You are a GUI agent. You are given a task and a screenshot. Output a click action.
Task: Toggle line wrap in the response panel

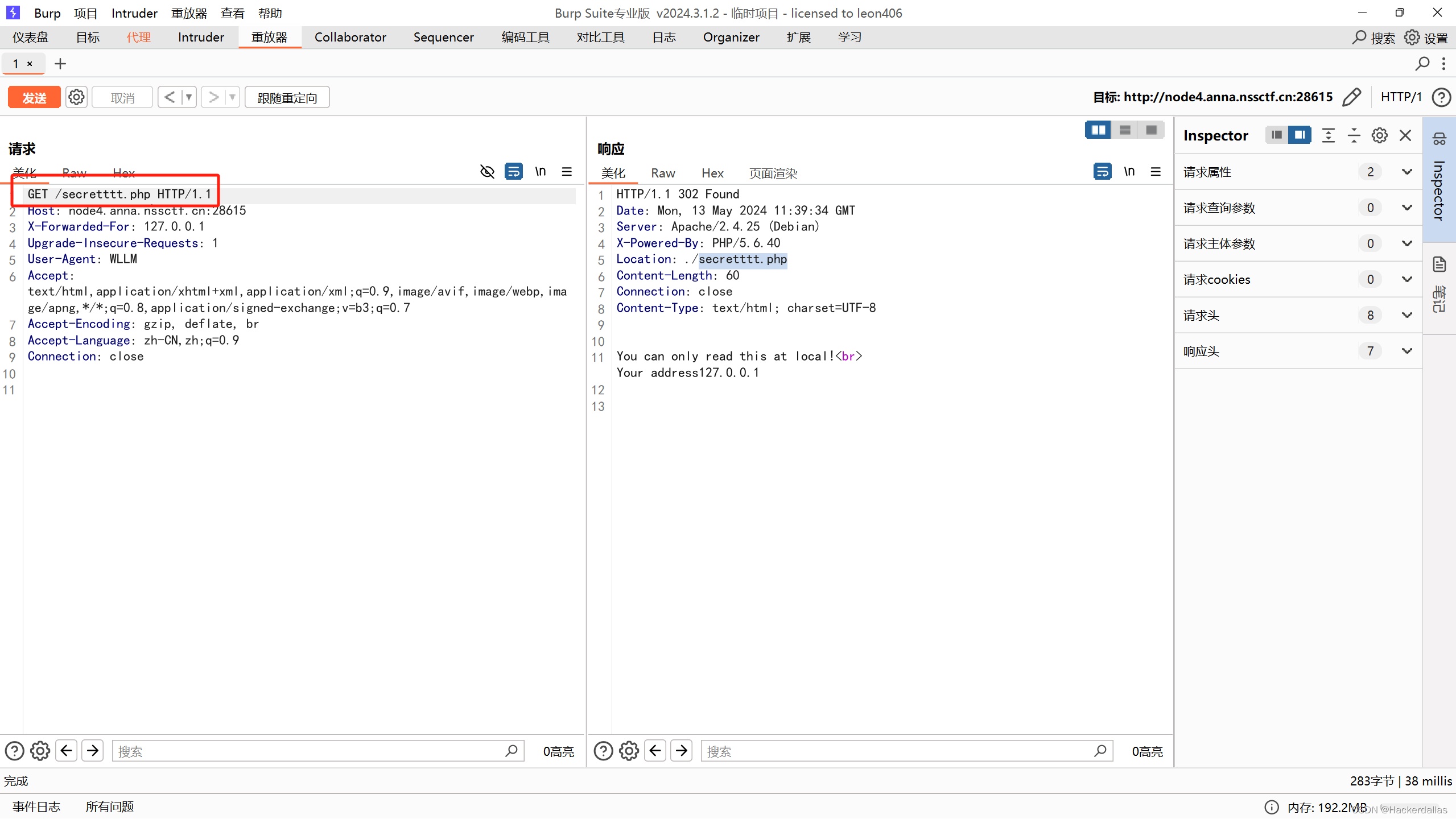[1102, 172]
